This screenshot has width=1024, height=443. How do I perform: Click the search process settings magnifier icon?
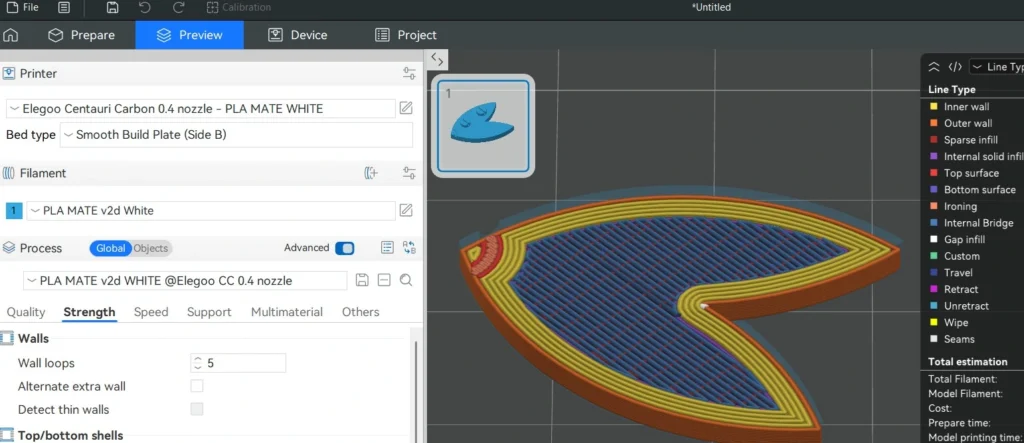point(406,280)
